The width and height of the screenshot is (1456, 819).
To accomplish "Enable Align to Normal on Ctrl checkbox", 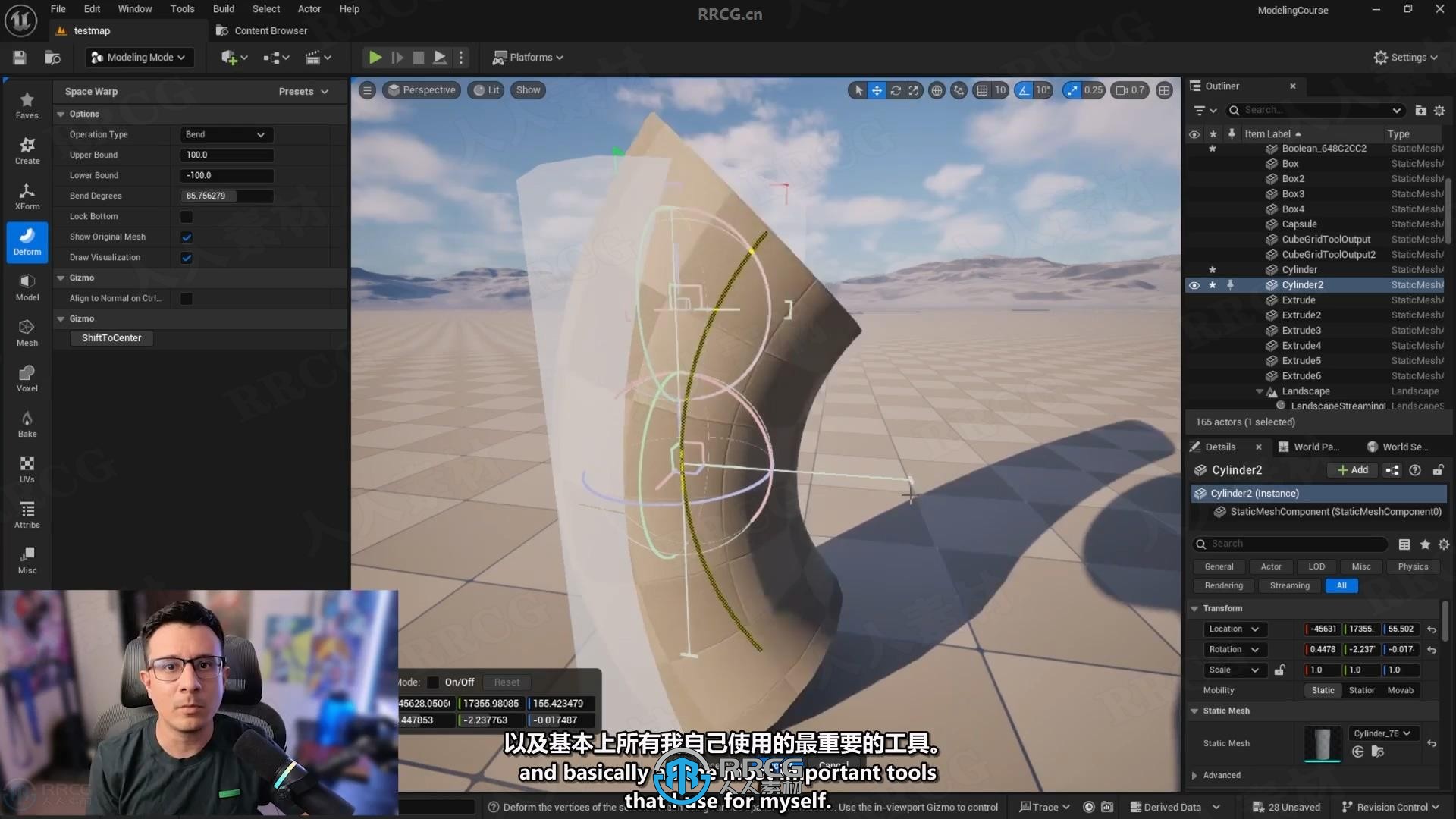I will [x=187, y=299].
